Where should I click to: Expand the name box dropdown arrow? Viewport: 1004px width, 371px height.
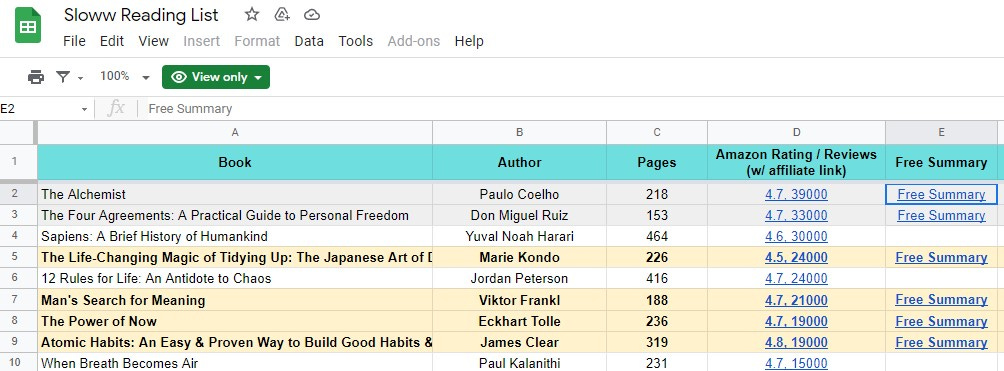(x=84, y=110)
